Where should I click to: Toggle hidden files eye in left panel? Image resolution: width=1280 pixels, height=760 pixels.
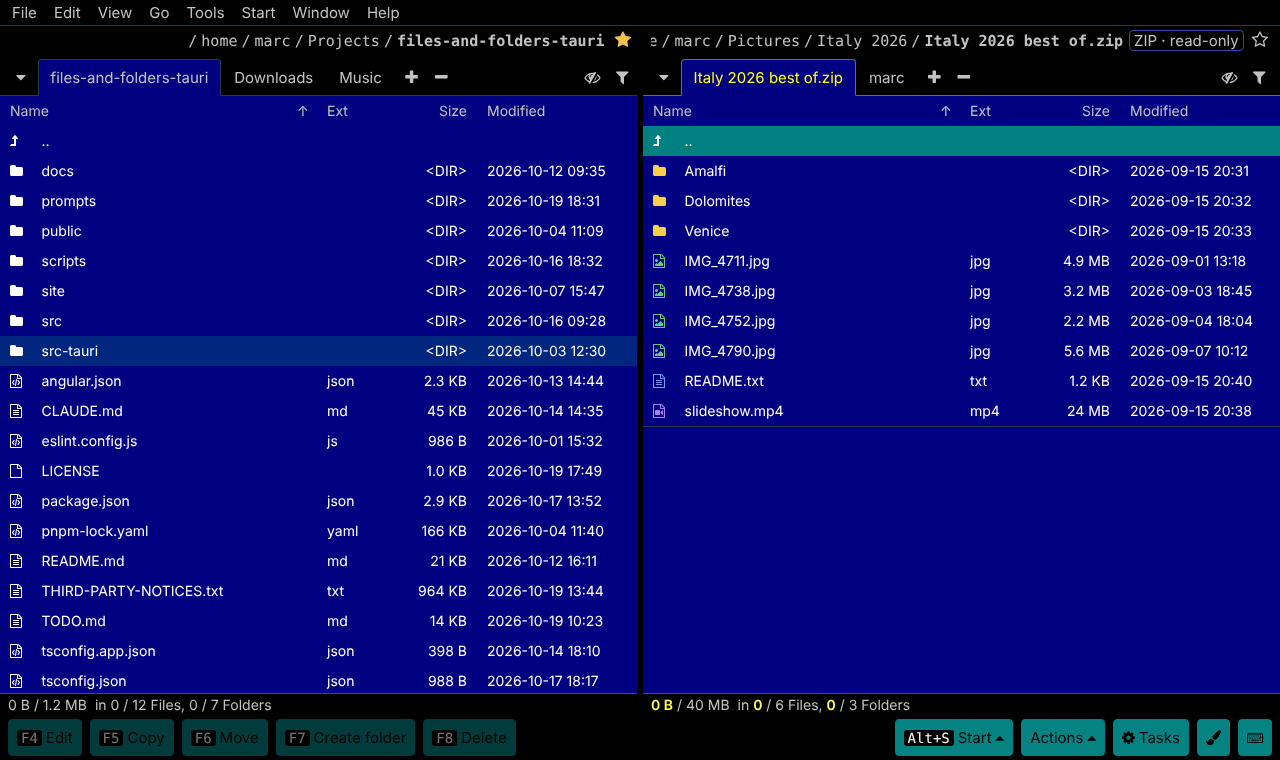click(593, 77)
